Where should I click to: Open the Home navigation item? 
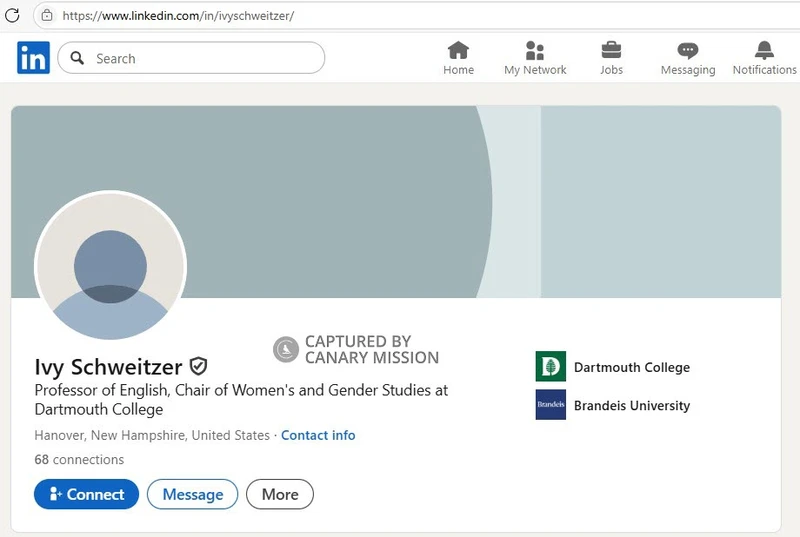tap(458, 58)
